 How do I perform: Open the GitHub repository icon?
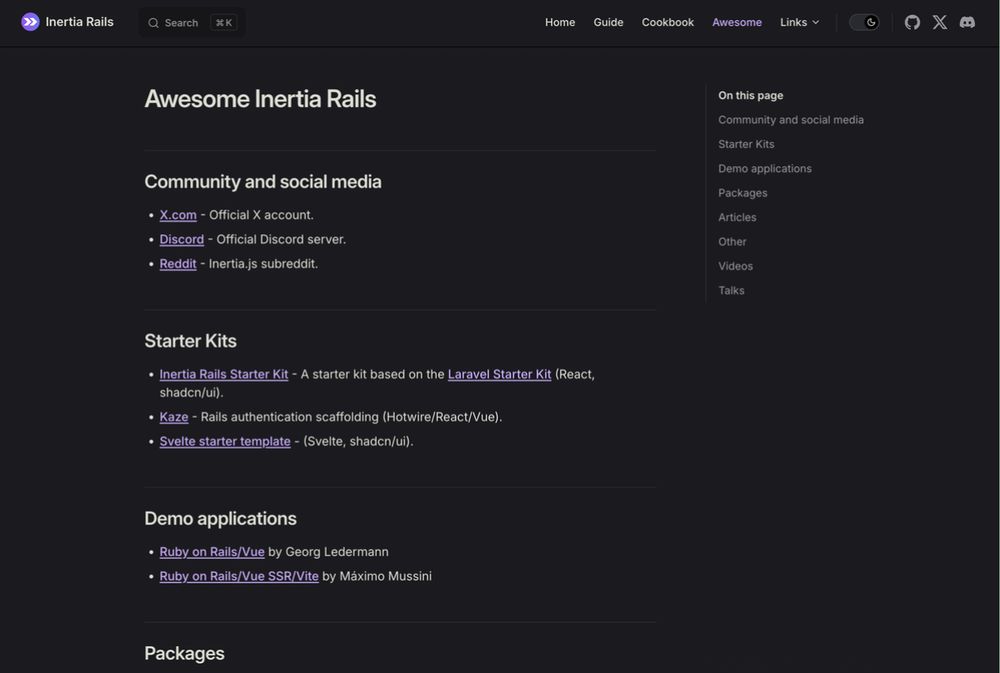(912, 22)
